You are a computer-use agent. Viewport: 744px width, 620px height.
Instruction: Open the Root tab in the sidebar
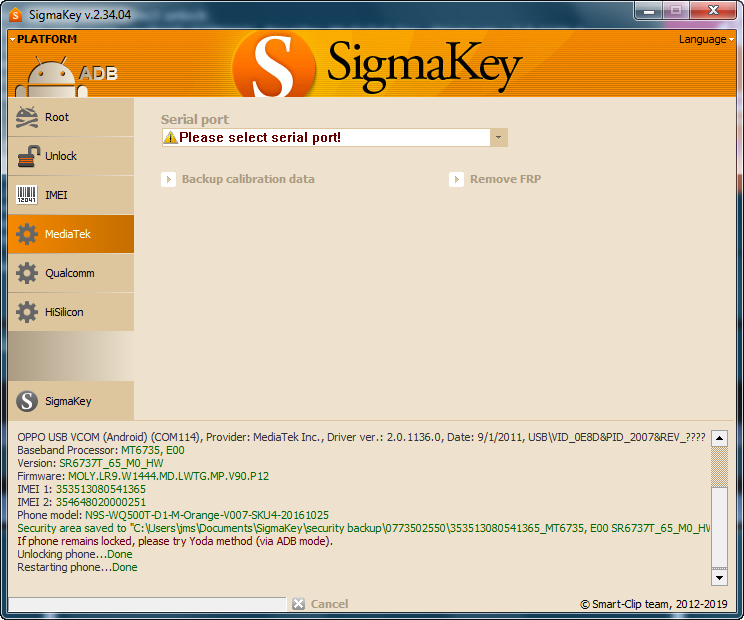click(71, 117)
